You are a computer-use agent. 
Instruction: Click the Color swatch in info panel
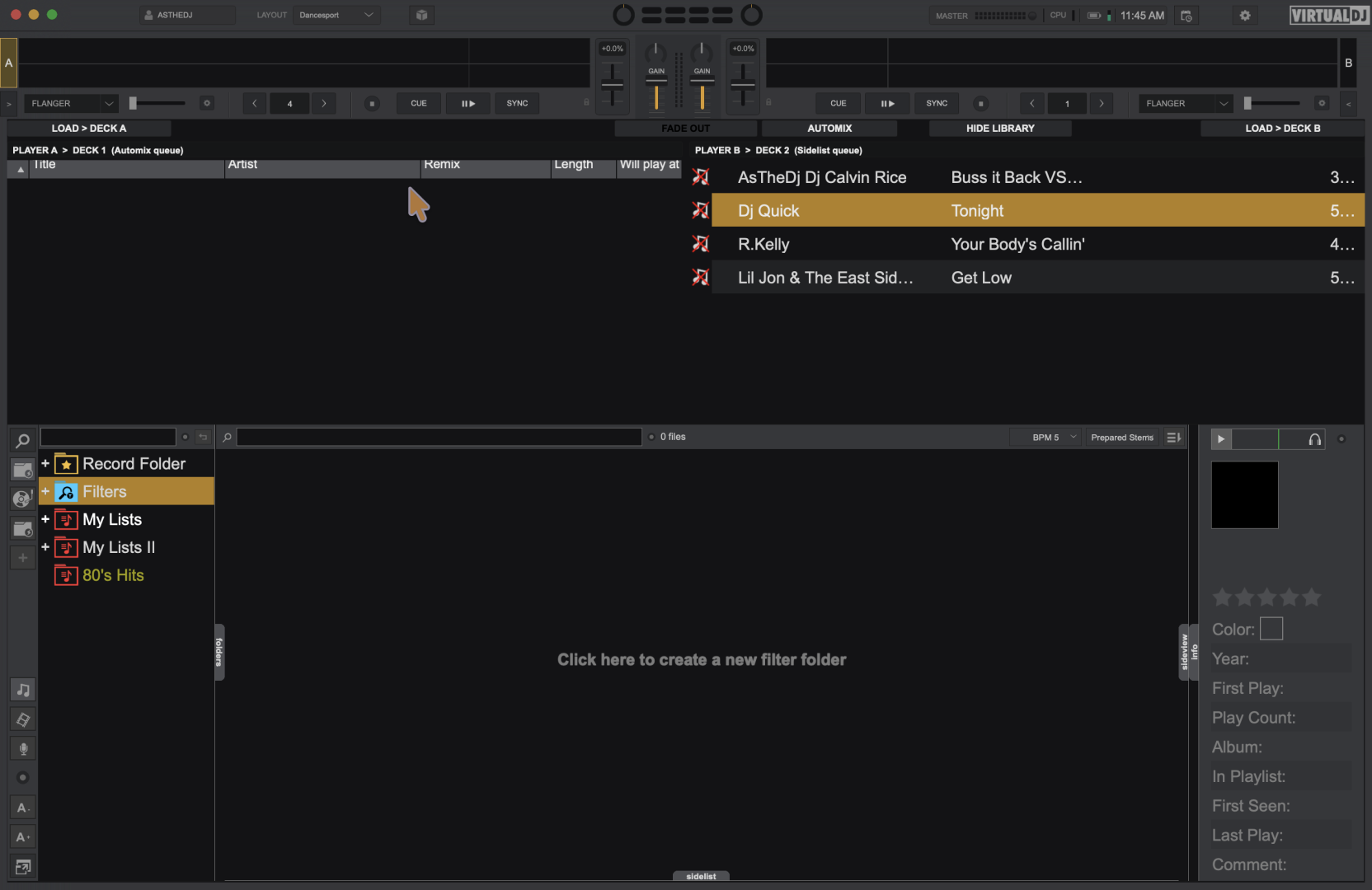(x=1271, y=629)
